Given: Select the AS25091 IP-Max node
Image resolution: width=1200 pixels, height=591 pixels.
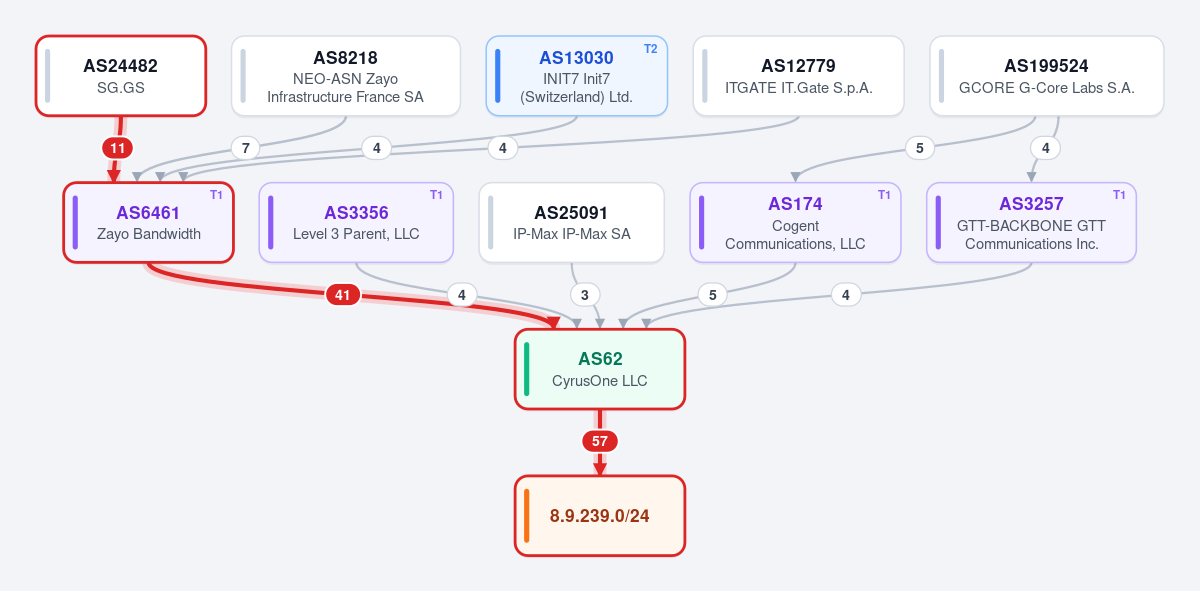Looking at the screenshot, I should coord(572,222).
